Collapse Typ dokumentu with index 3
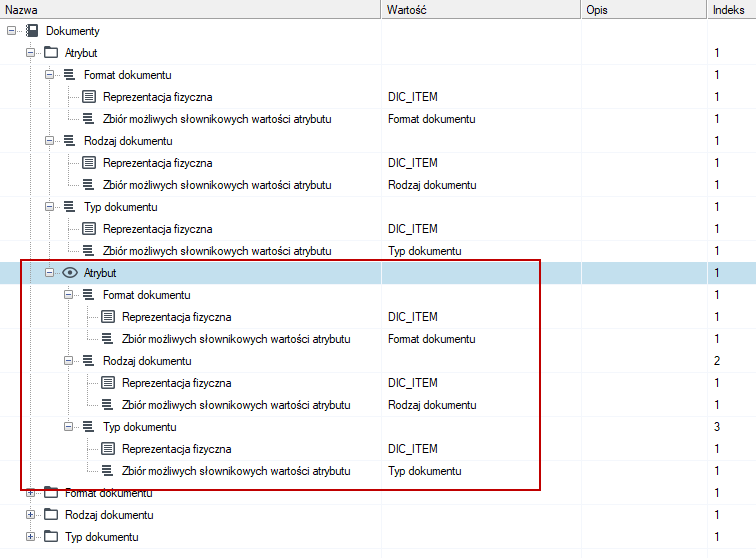This screenshot has height=558, width=756. click(x=68, y=427)
